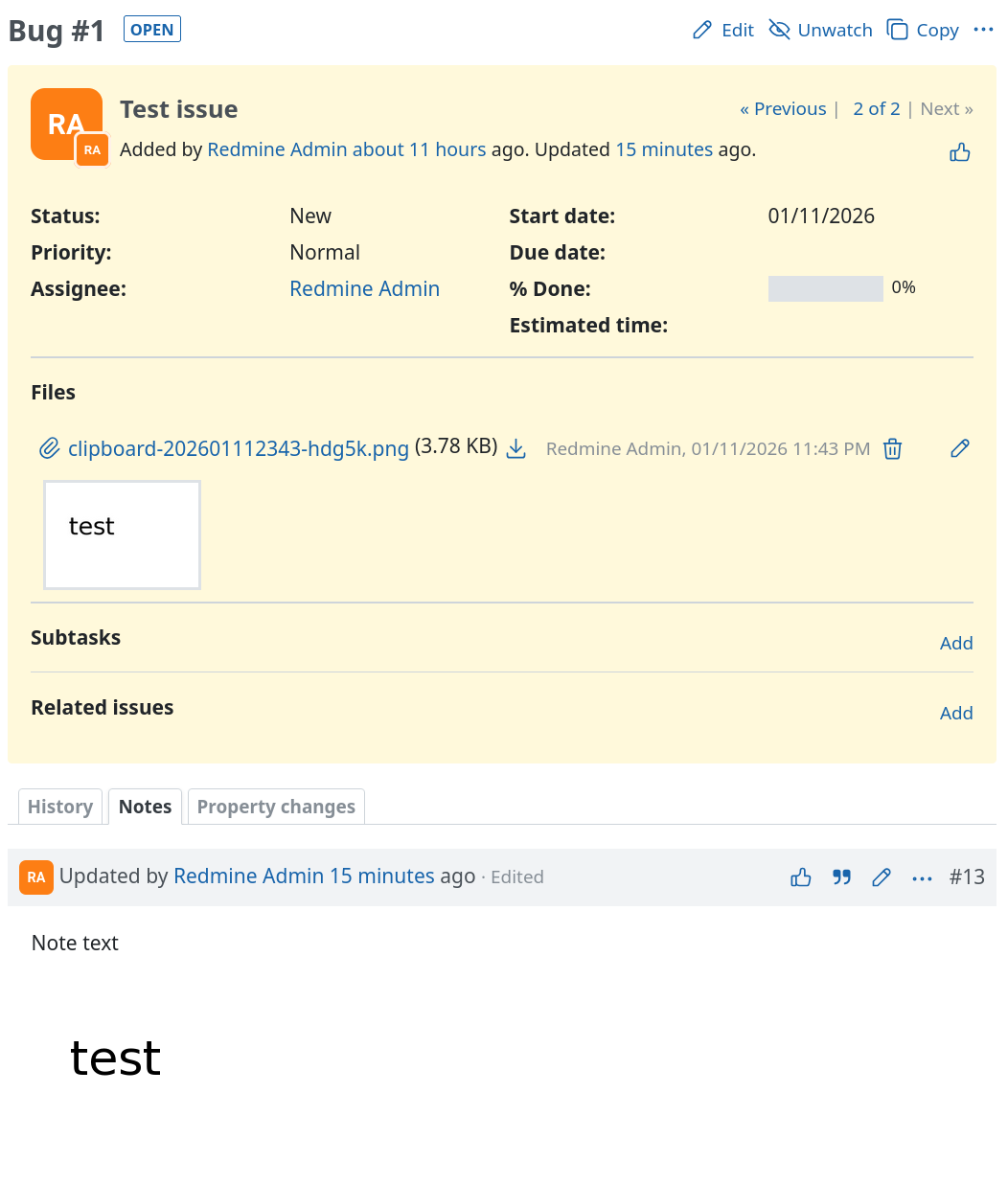This screenshot has width=1008, height=1184.
Task: Open the attachment thumbnail preview
Action: coord(122,535)
